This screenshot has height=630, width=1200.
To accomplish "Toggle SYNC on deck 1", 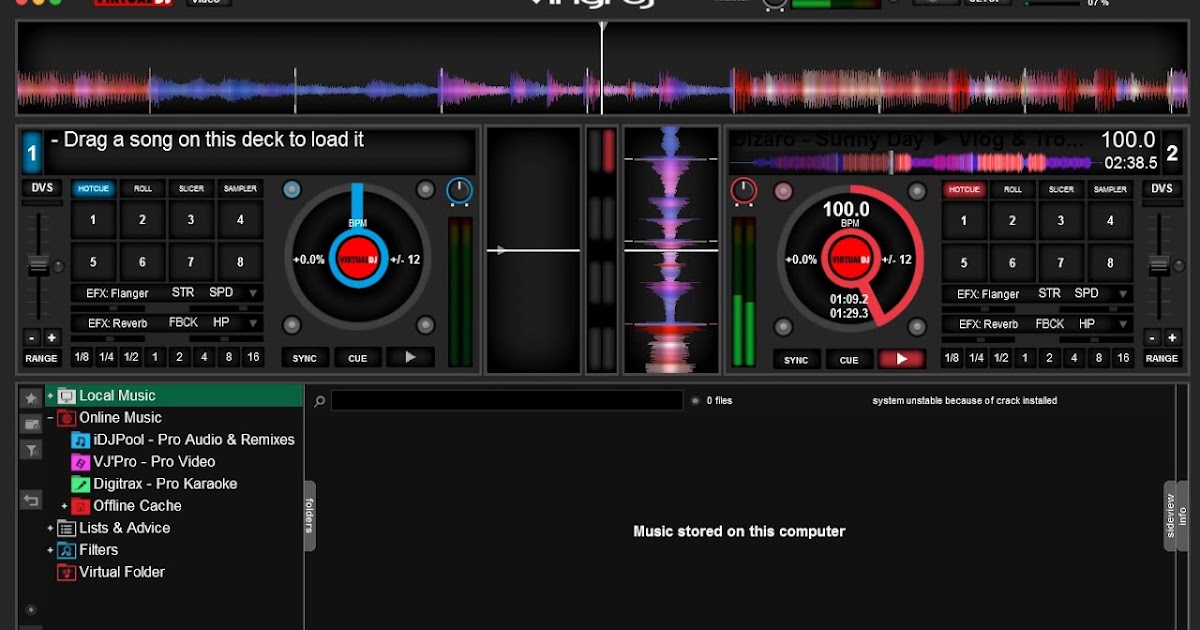I will pyautogui.click(x=305, y=358).
